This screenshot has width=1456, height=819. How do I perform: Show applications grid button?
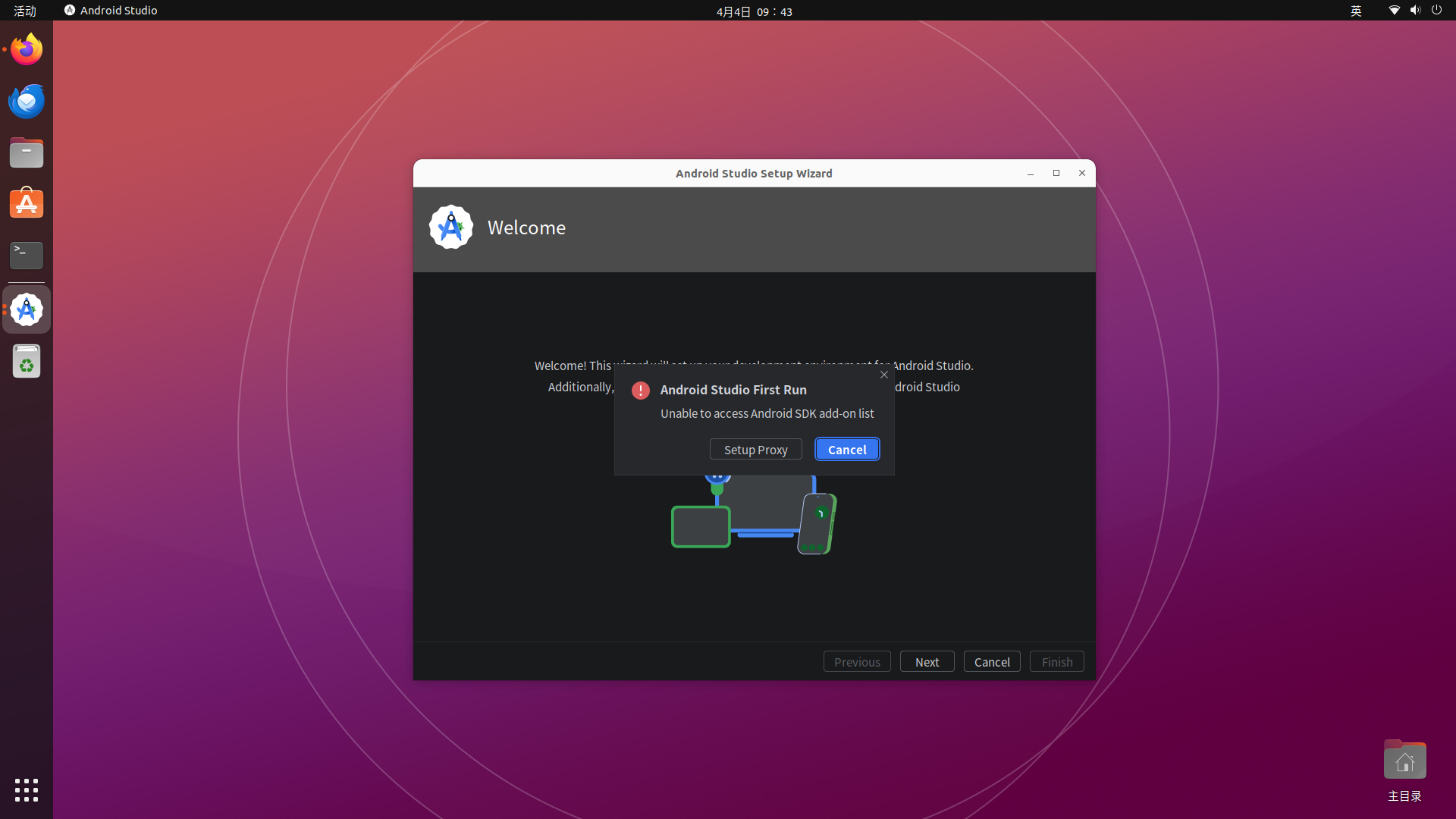pos(27,790)
